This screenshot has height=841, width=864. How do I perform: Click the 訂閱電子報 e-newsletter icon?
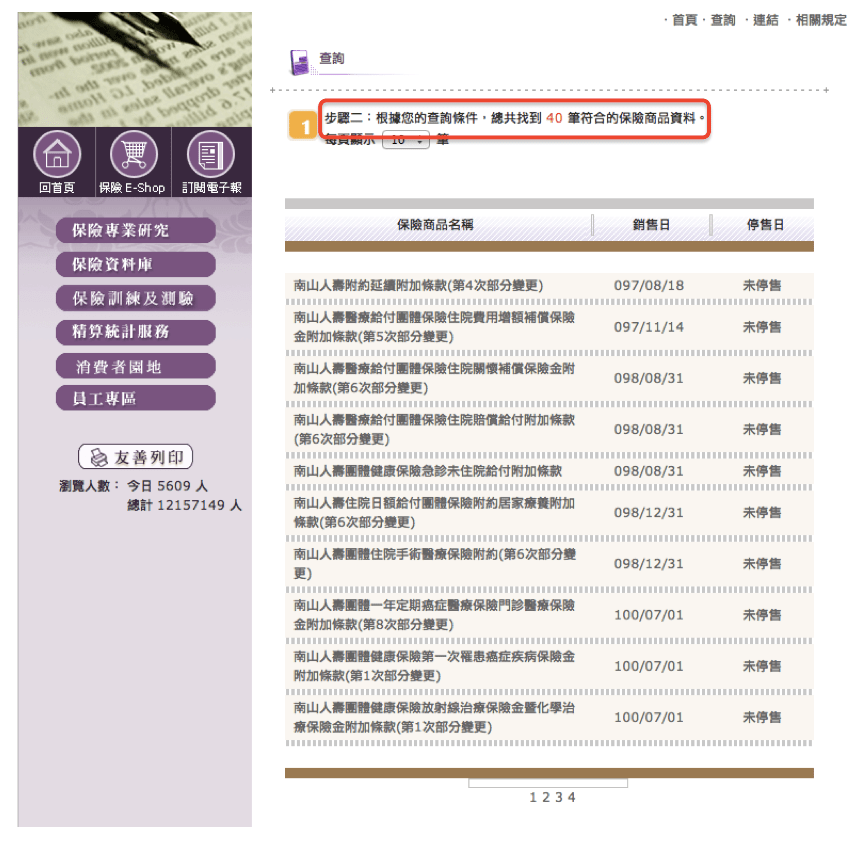pos(208,155)
